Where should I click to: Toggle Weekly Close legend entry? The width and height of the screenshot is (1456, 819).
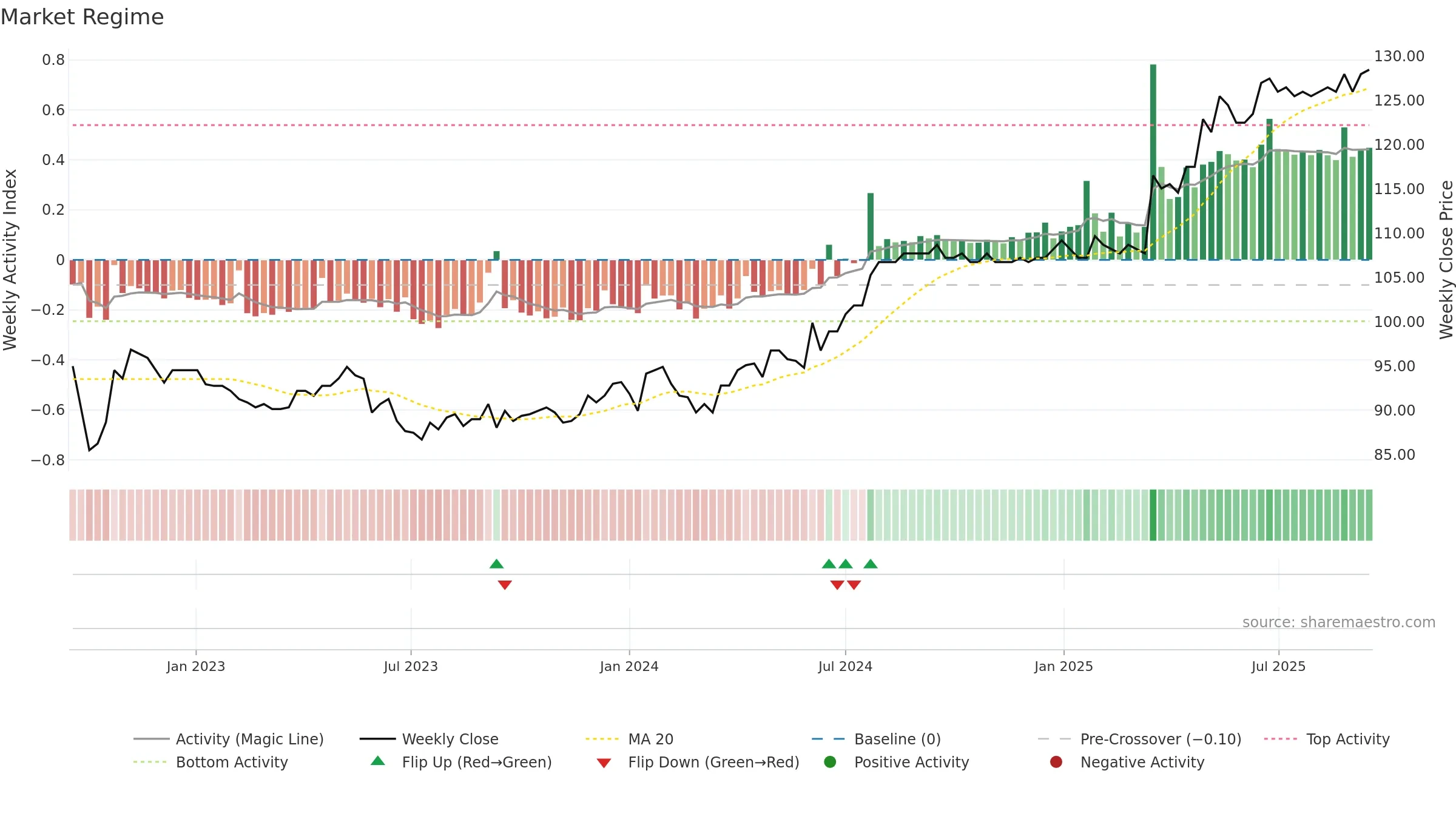pos(429,739)
